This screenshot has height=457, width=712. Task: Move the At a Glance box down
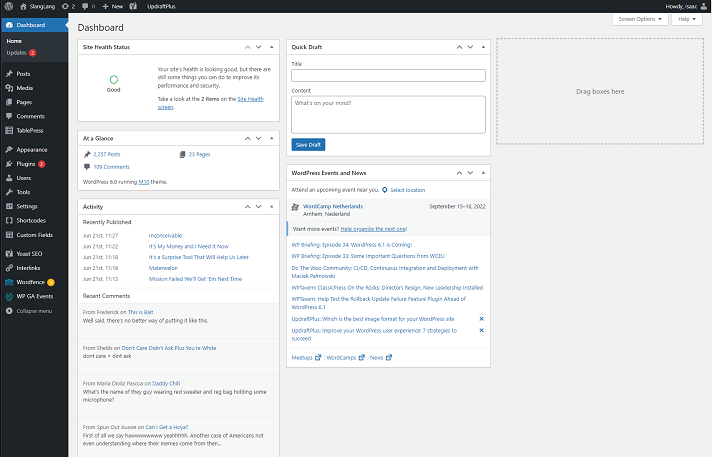coord(258,138)
